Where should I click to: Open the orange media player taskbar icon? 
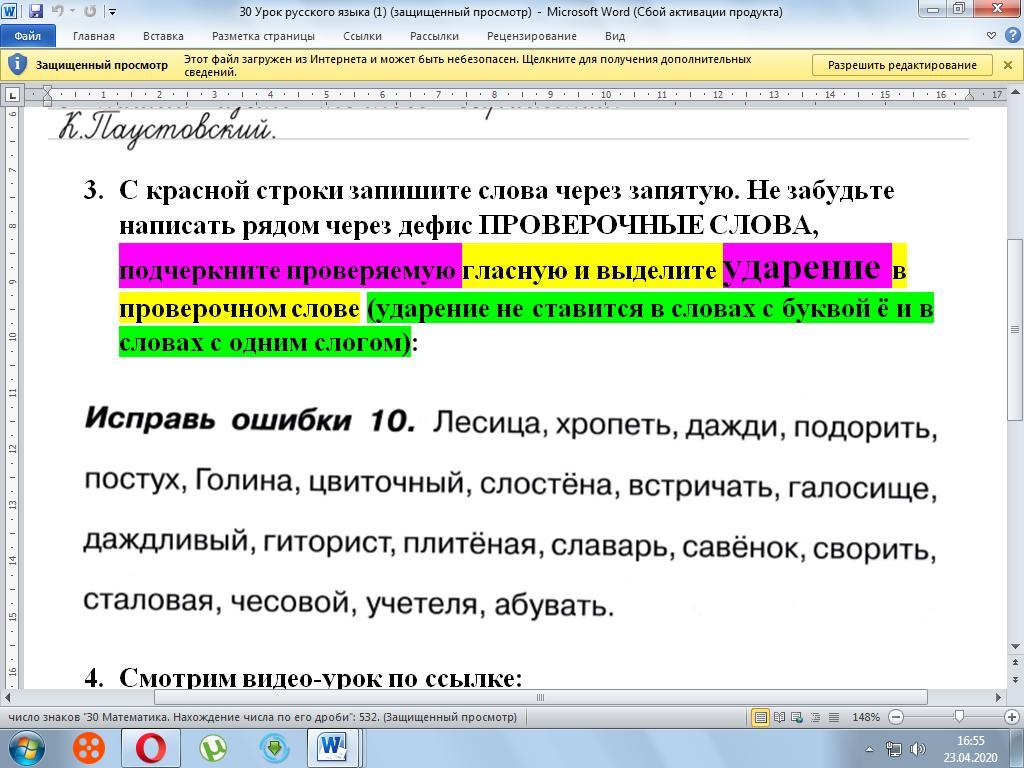pos(89,748)
